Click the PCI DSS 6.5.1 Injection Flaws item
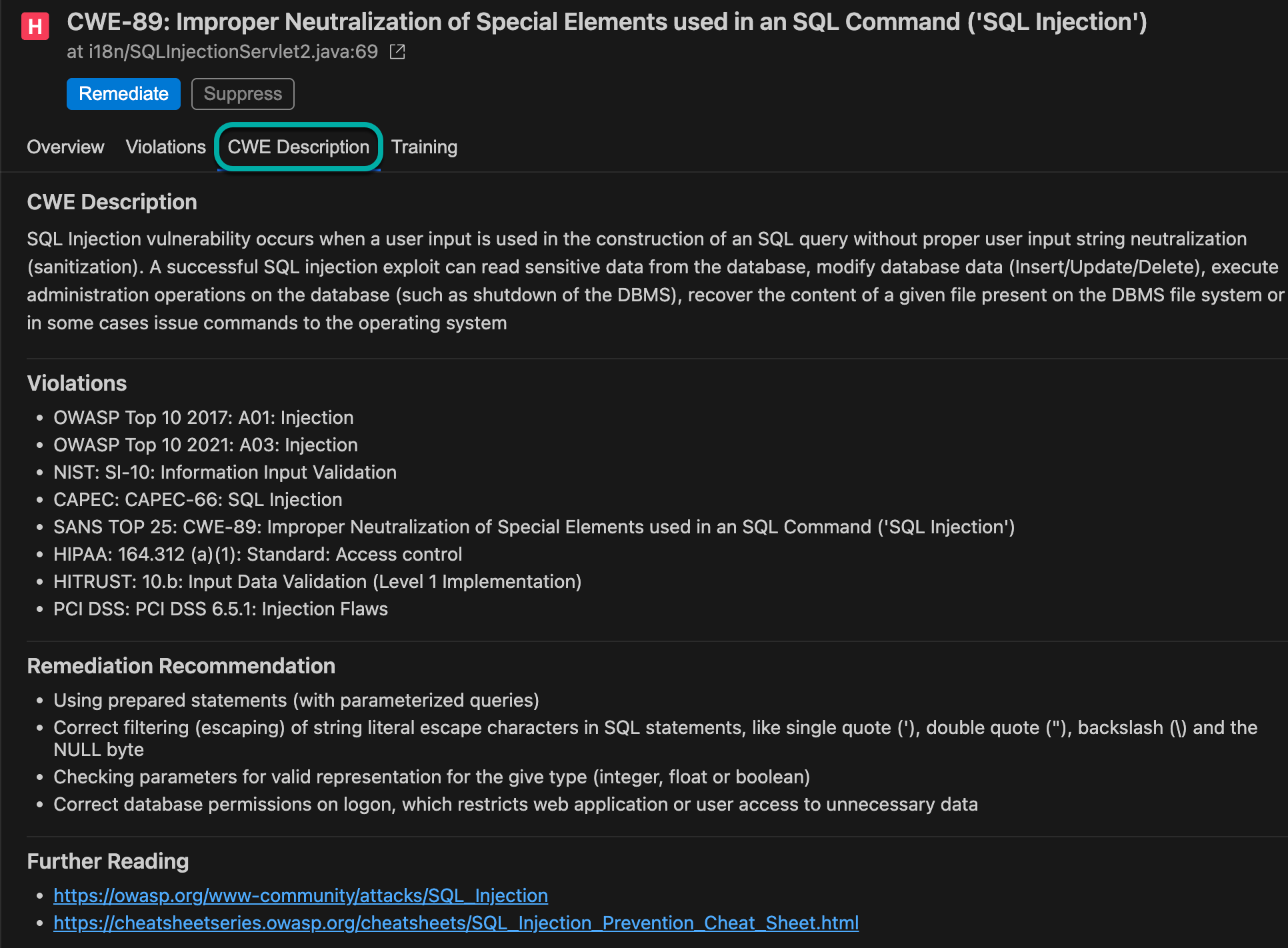Screen dimensions: 1288x948 point(220,609)
